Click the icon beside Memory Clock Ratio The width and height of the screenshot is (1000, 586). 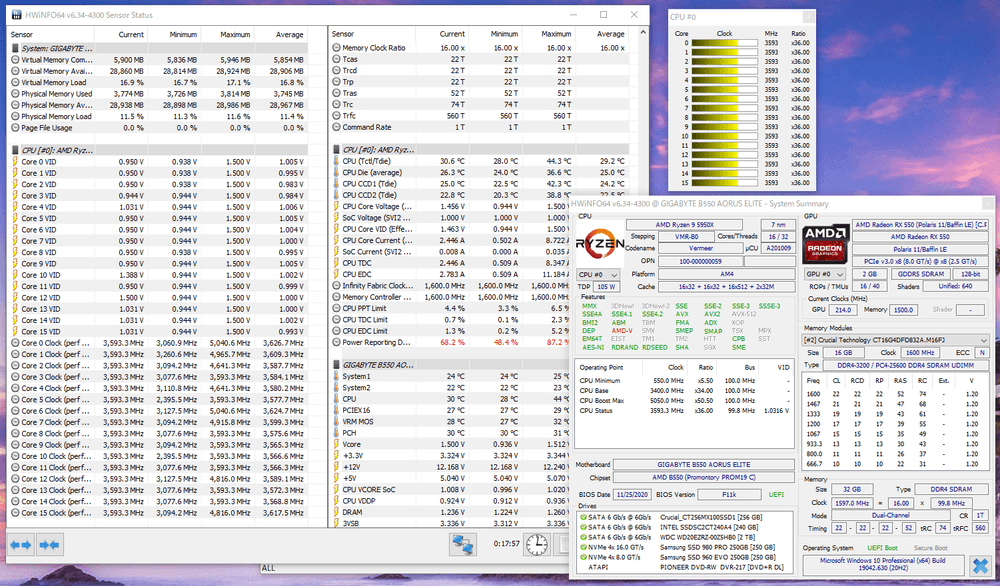pos(336,48)
